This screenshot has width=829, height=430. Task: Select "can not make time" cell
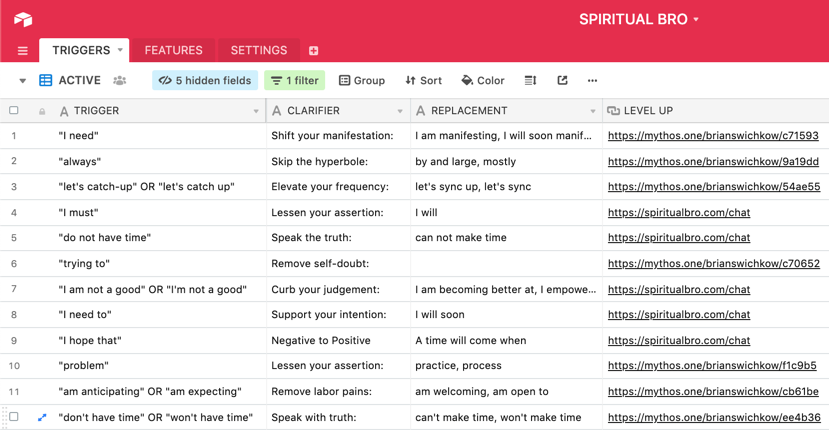click(506, 238)
